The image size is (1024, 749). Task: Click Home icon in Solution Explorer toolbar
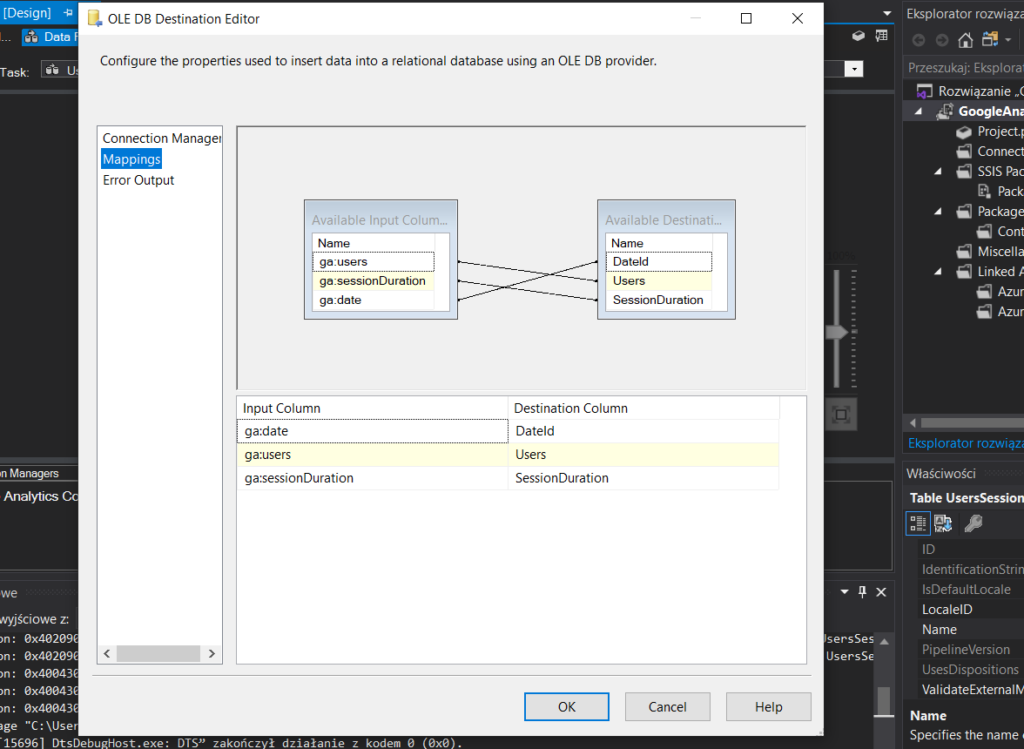click(965, 40)
